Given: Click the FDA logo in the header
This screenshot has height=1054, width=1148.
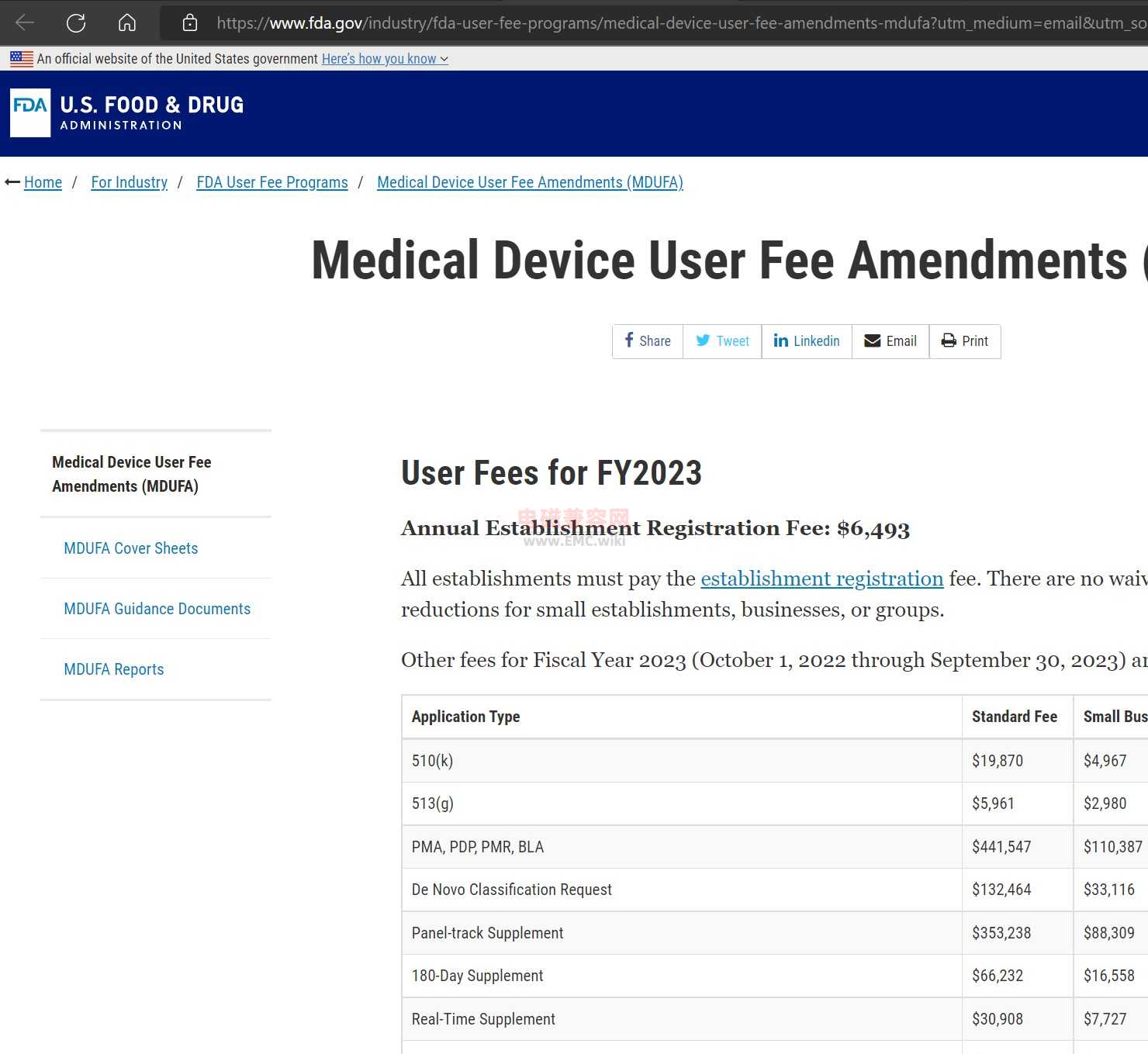Looking at the screenshot, I should tap(30, 112).
